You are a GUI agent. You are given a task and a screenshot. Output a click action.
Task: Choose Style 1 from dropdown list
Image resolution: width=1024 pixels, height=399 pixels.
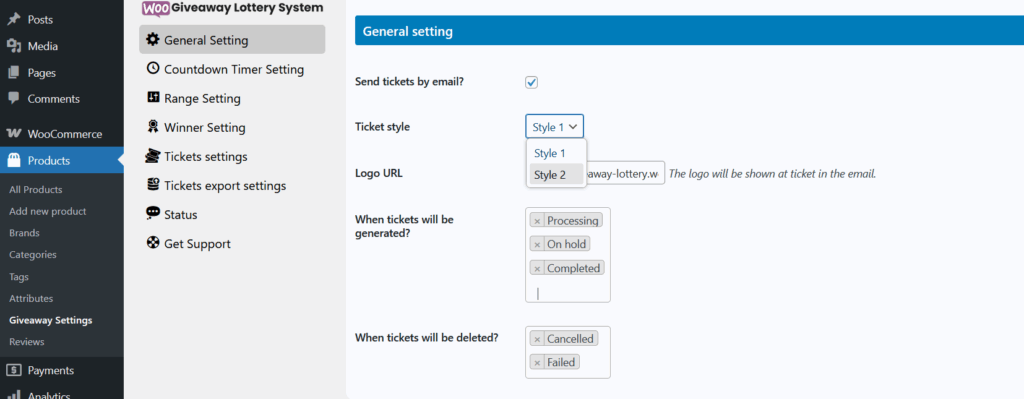(556, 153)
